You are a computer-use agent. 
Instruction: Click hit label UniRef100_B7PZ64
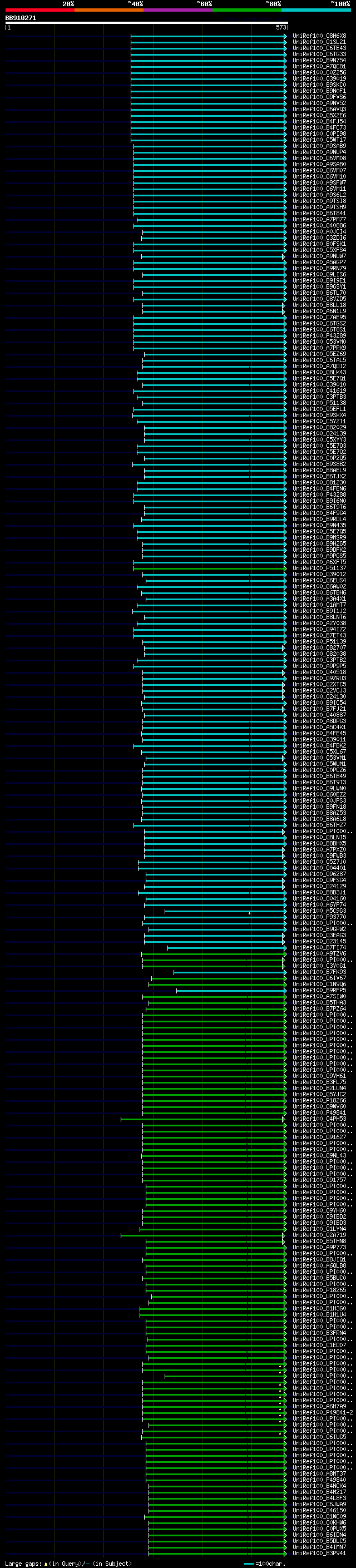(319, 1008)
